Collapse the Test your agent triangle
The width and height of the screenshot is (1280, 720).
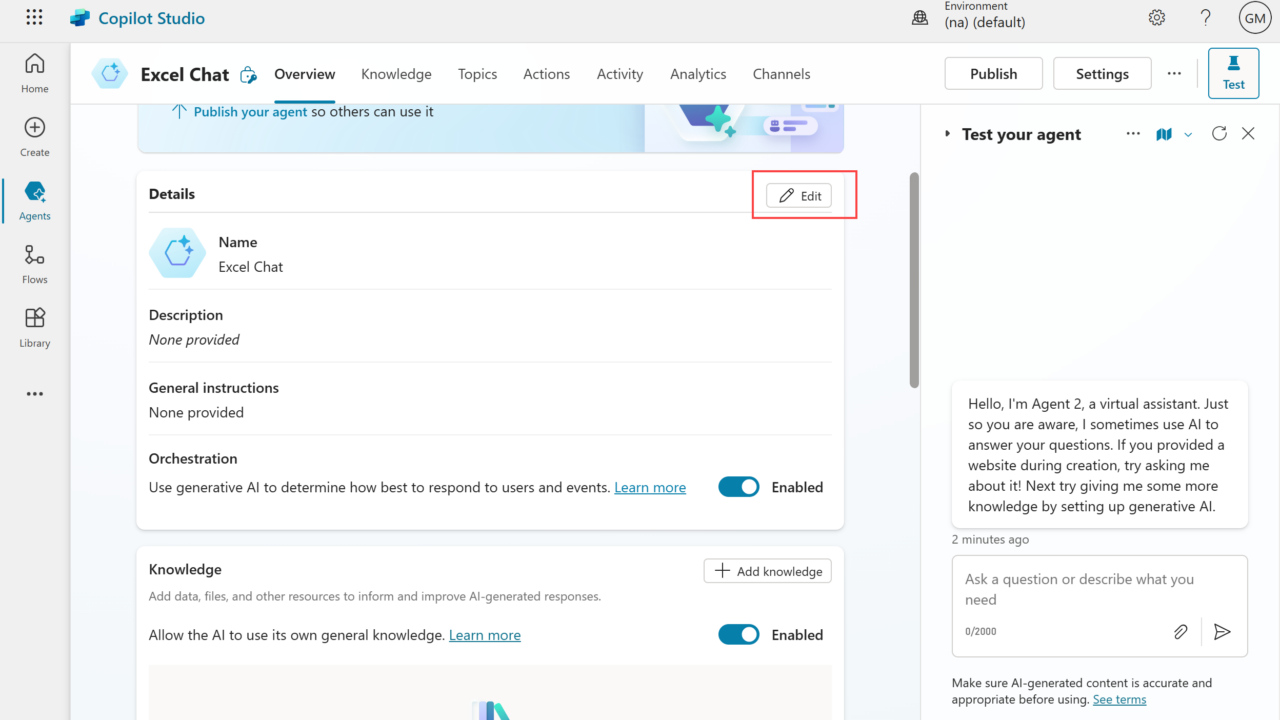click(947, 134)
